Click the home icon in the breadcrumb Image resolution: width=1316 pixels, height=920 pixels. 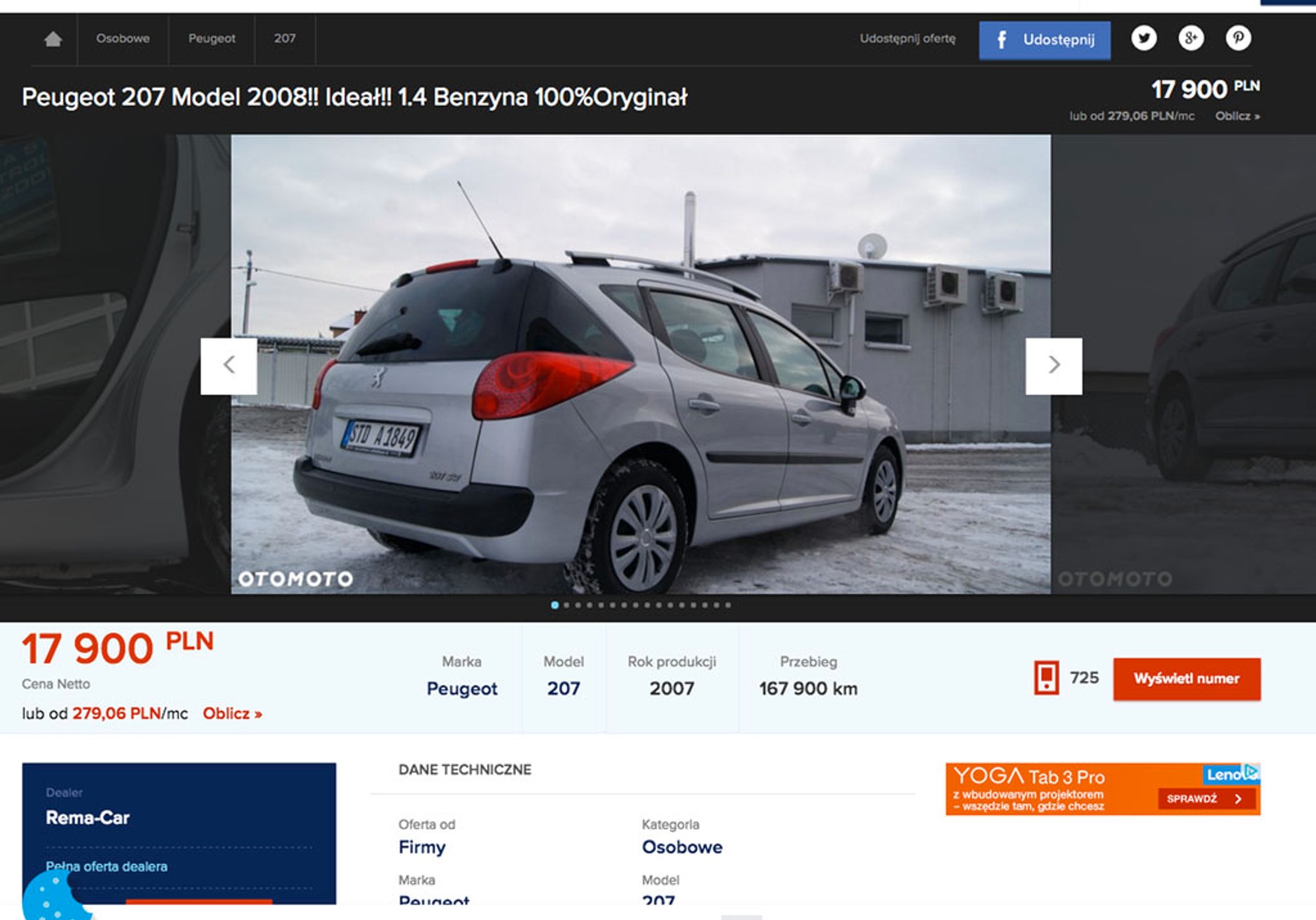[53, 40]
